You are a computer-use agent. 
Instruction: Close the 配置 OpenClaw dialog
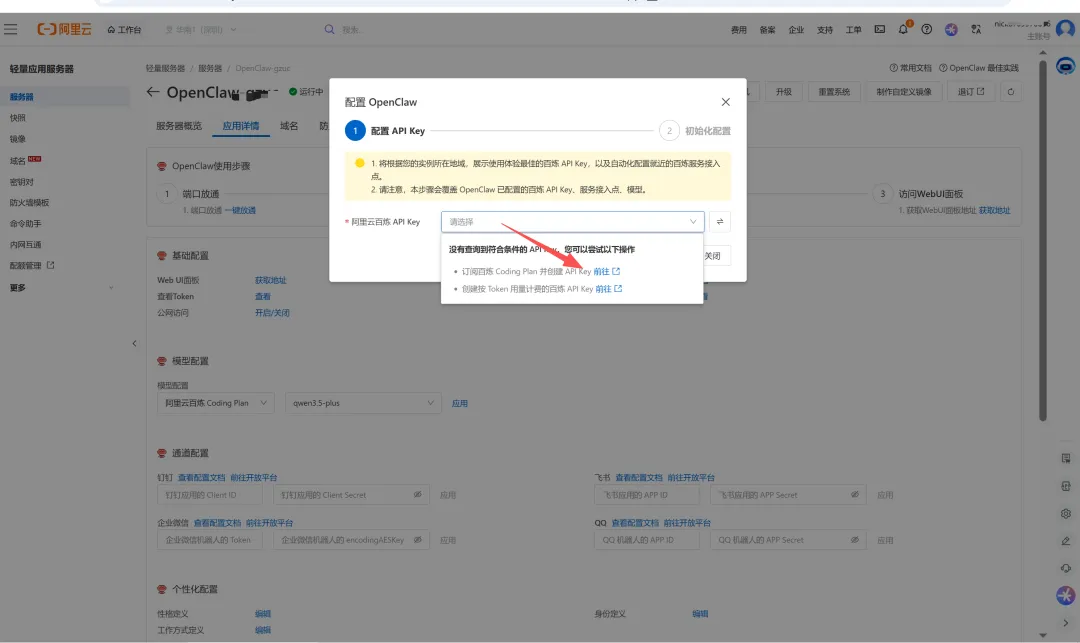pos(725,102)
